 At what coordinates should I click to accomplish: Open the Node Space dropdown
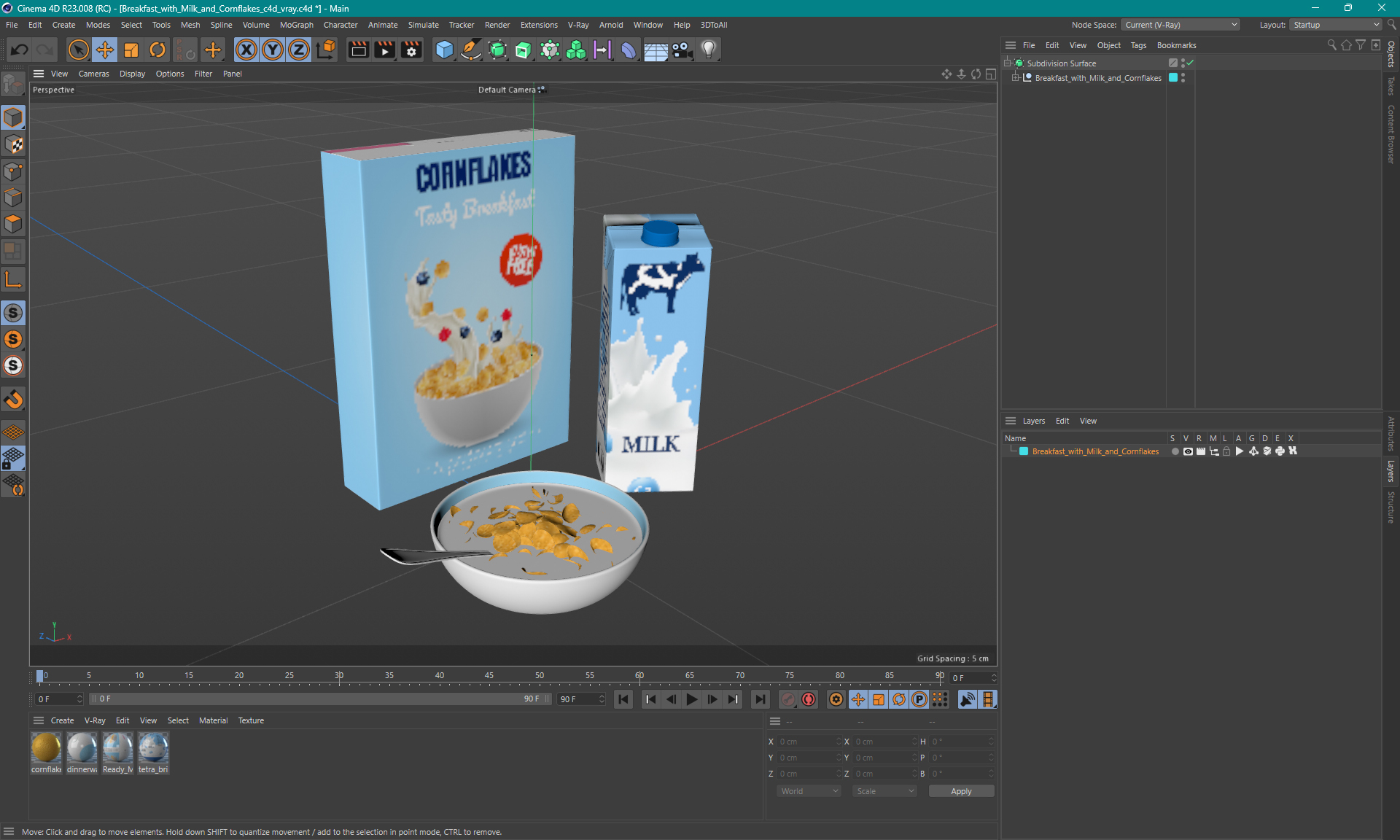click(1181, 25)
